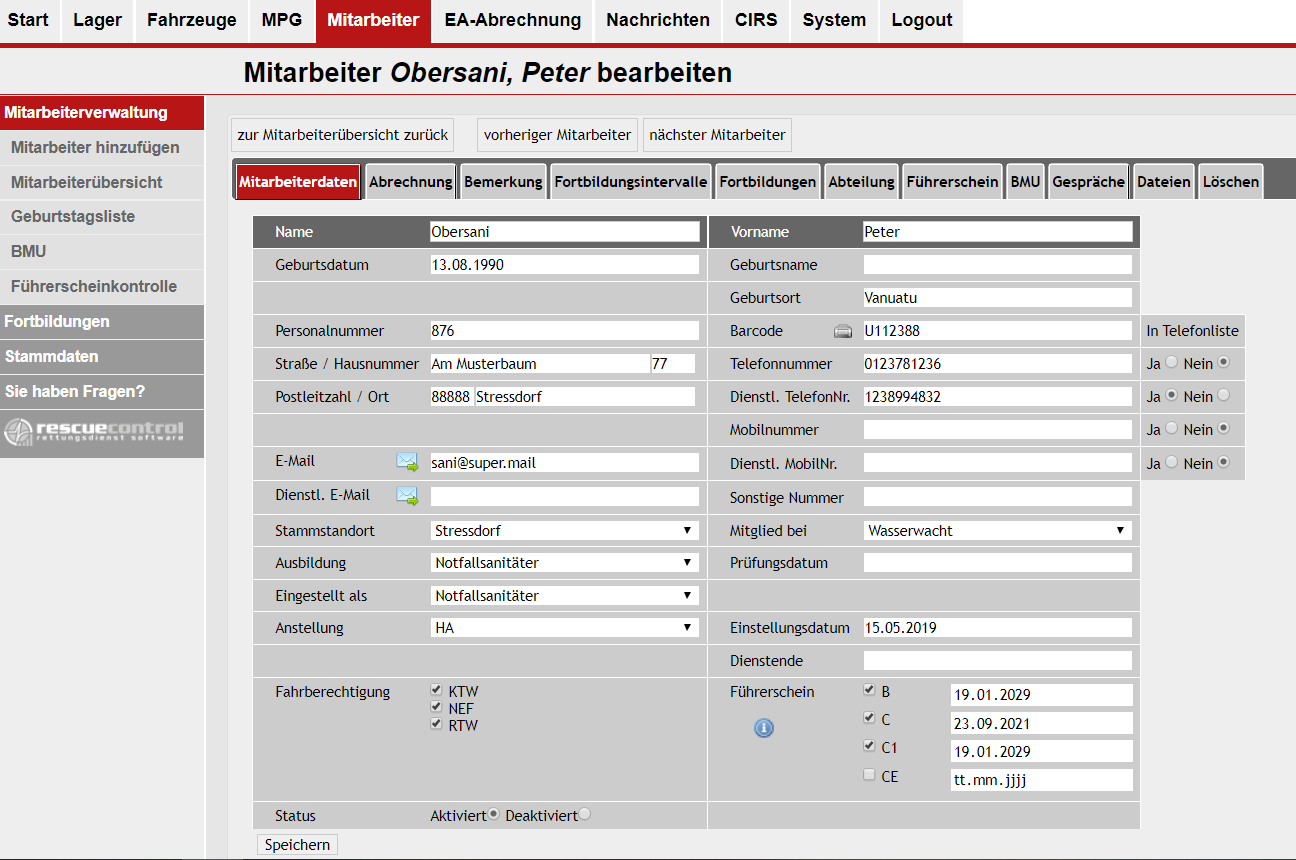1296x860 pixels.
Task: Switch to the Fortbildungsintervalle tab
Action: (631, 182)
